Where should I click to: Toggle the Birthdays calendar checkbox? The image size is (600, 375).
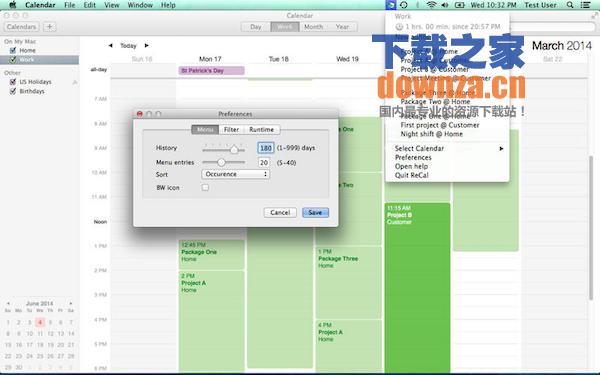pos(13,91)
